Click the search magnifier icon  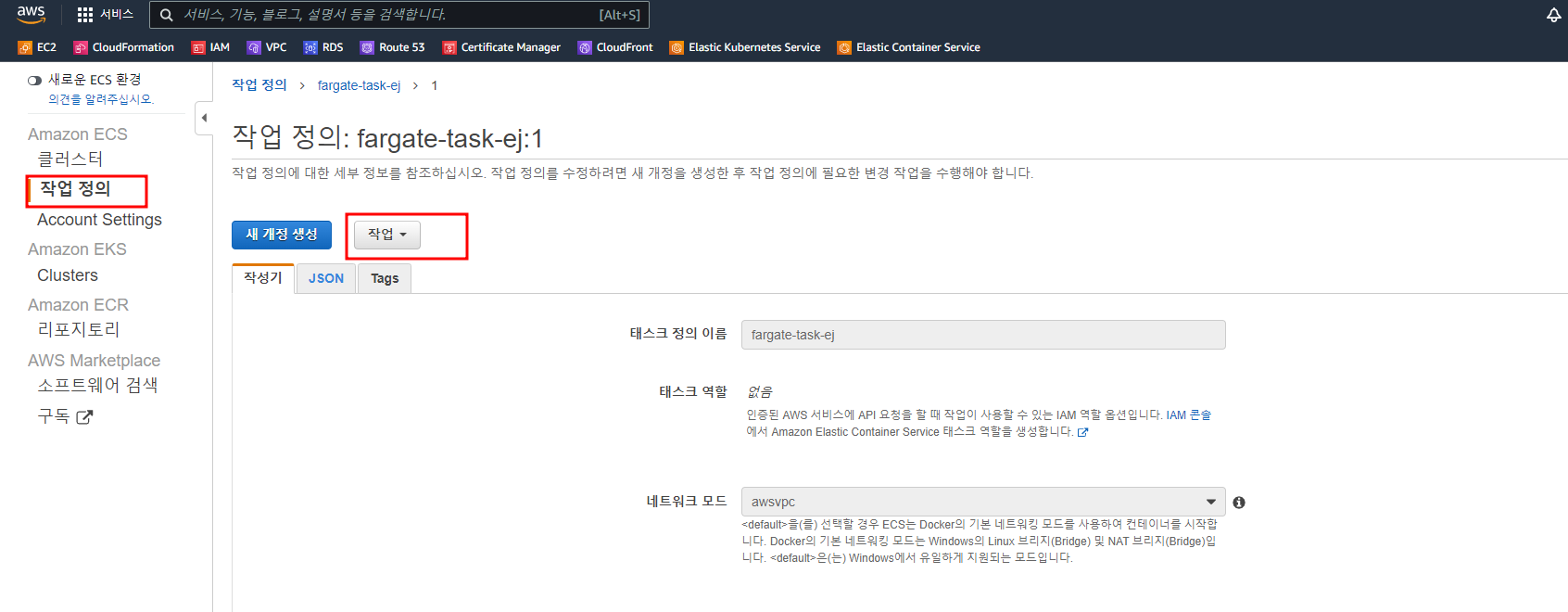[x=167, y=15]
